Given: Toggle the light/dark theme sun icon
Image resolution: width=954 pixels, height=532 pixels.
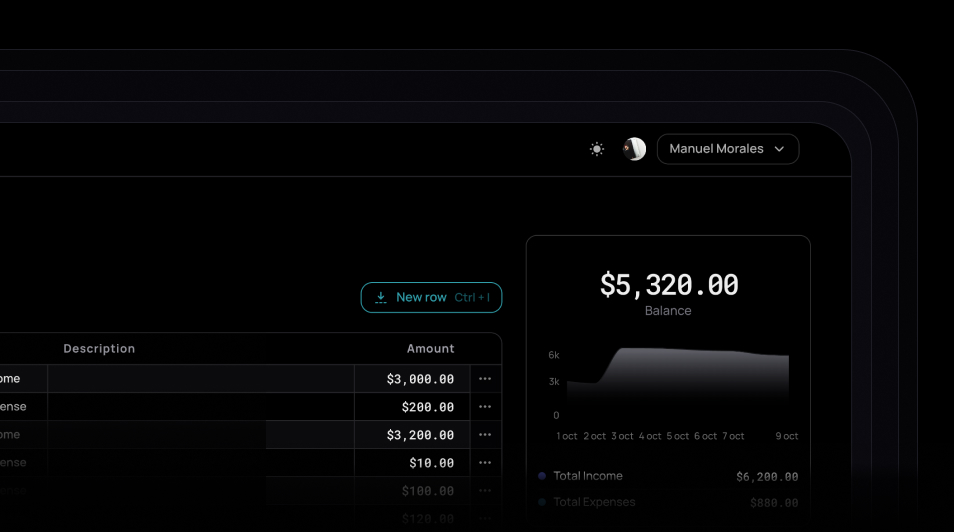Looking at the screenshot, I should 597,149.
